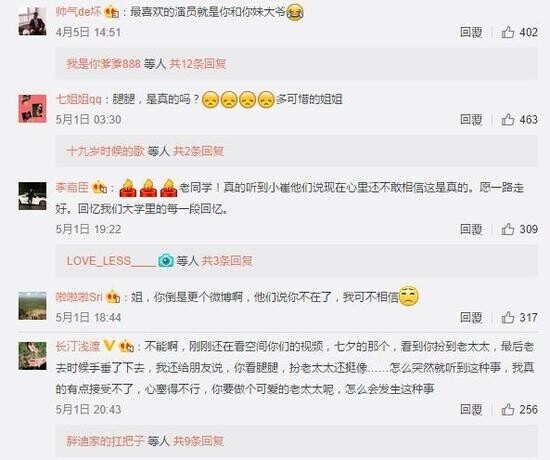Click thumbs-up icon beside 317
The width and height of the screenshot is (550, 460).
coord(508,318)
